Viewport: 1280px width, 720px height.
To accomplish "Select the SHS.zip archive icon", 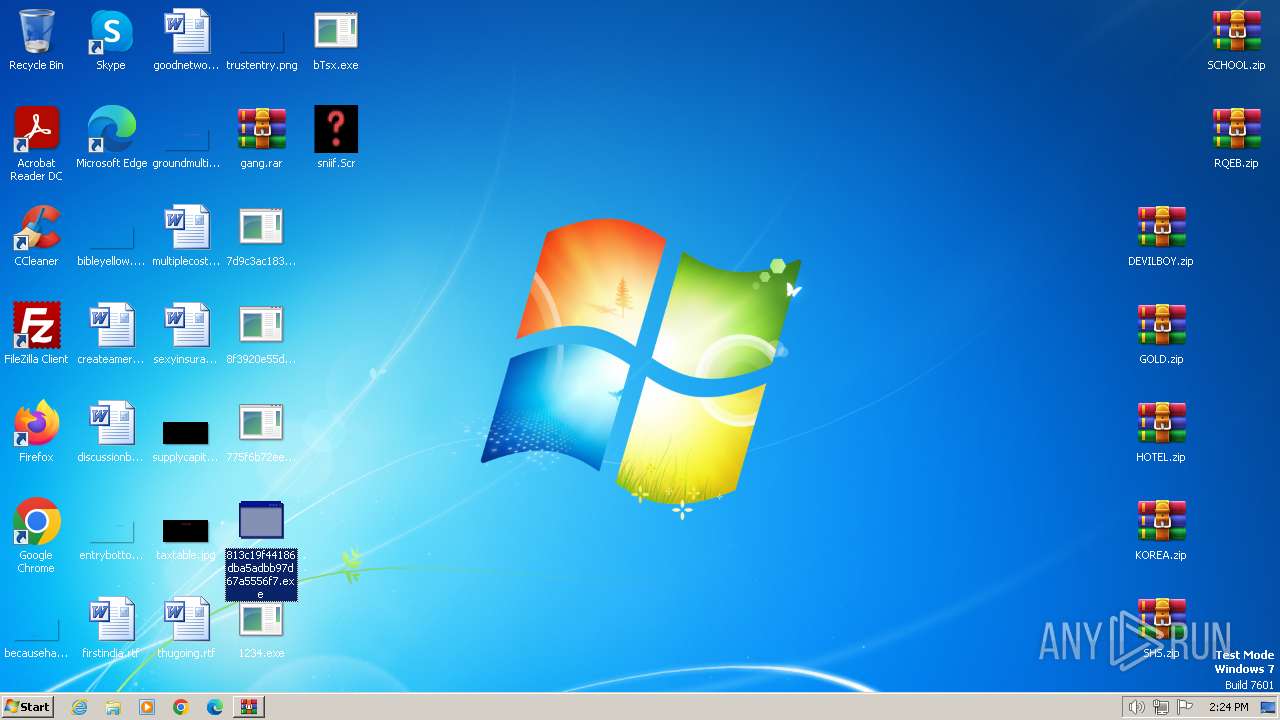I will click(1161, 620).
